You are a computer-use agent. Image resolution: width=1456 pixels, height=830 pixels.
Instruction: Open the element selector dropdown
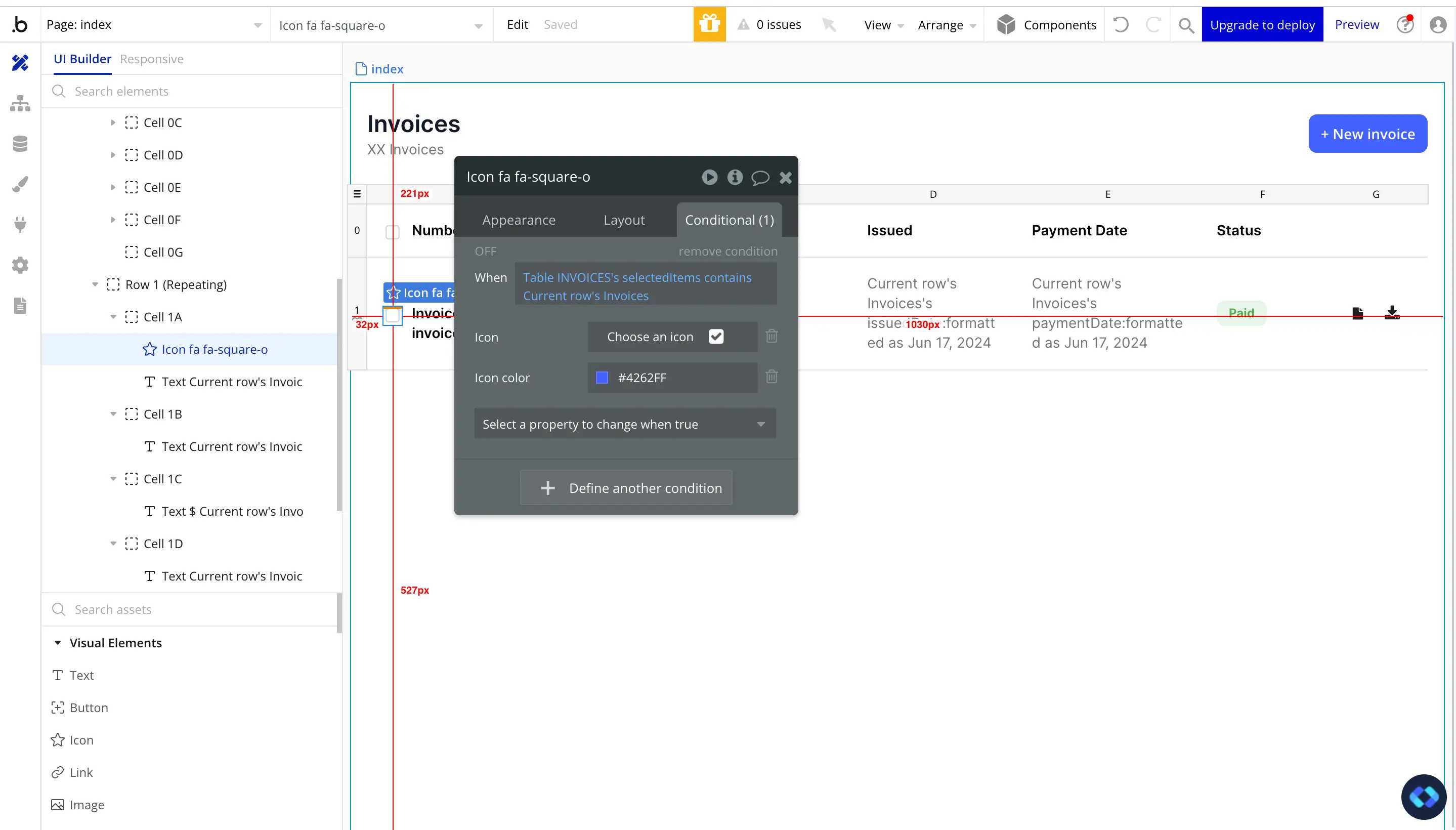[380, 25]
